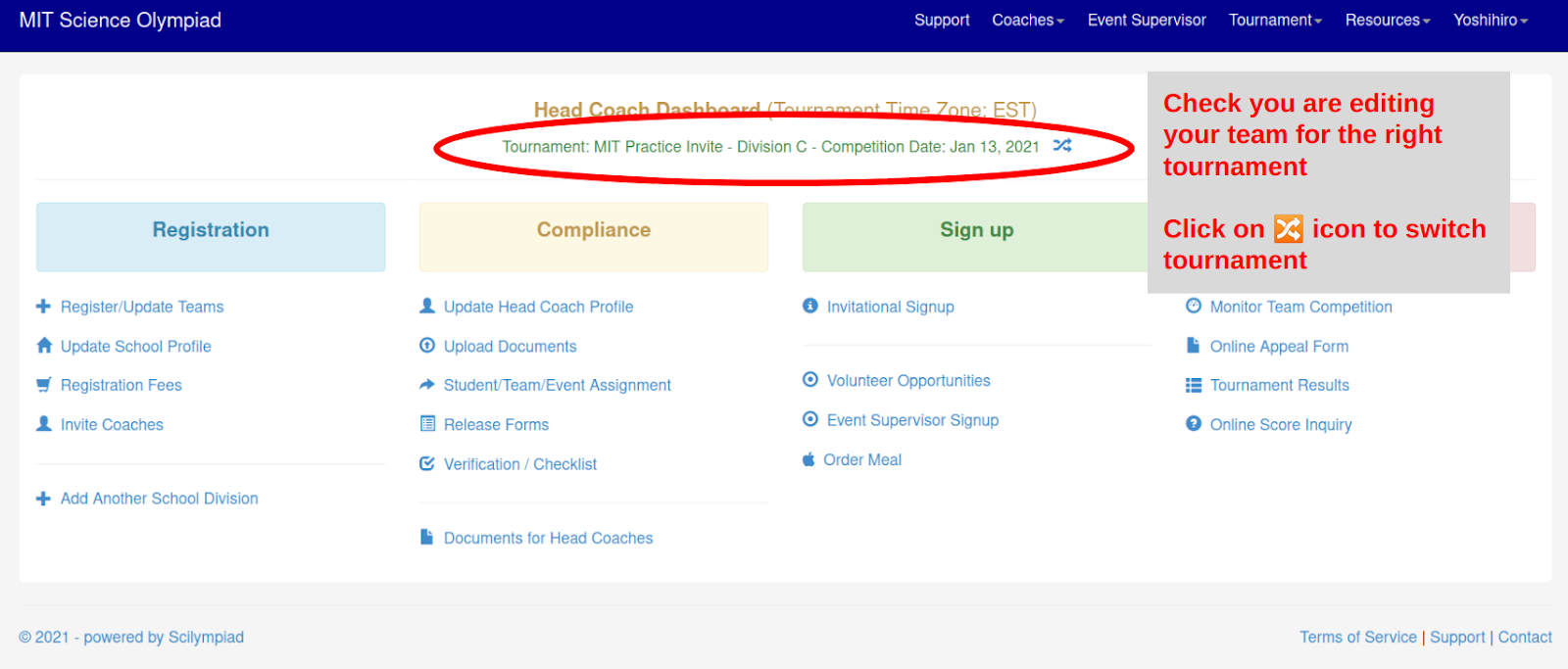The height and width of the screenshot is (669, 1568).
Task: Click the cart icon beside Registration Fees
Action: 44,385
